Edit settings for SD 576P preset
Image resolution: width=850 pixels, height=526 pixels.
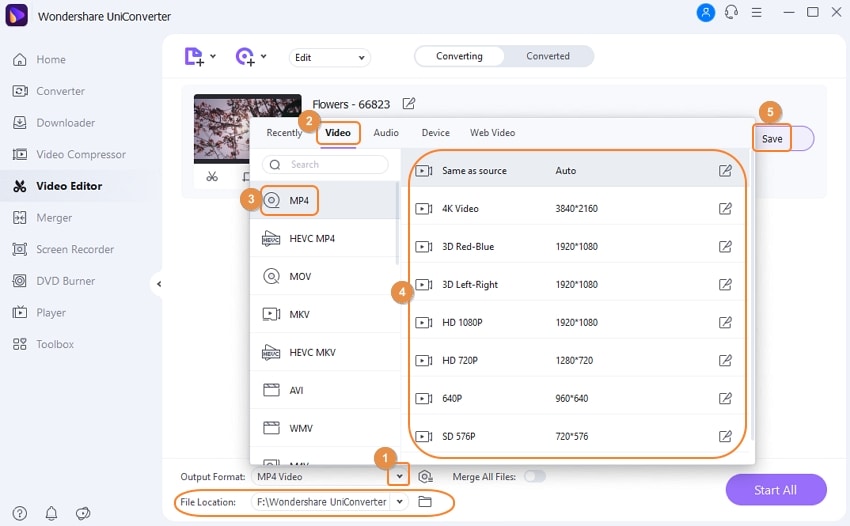725,437
